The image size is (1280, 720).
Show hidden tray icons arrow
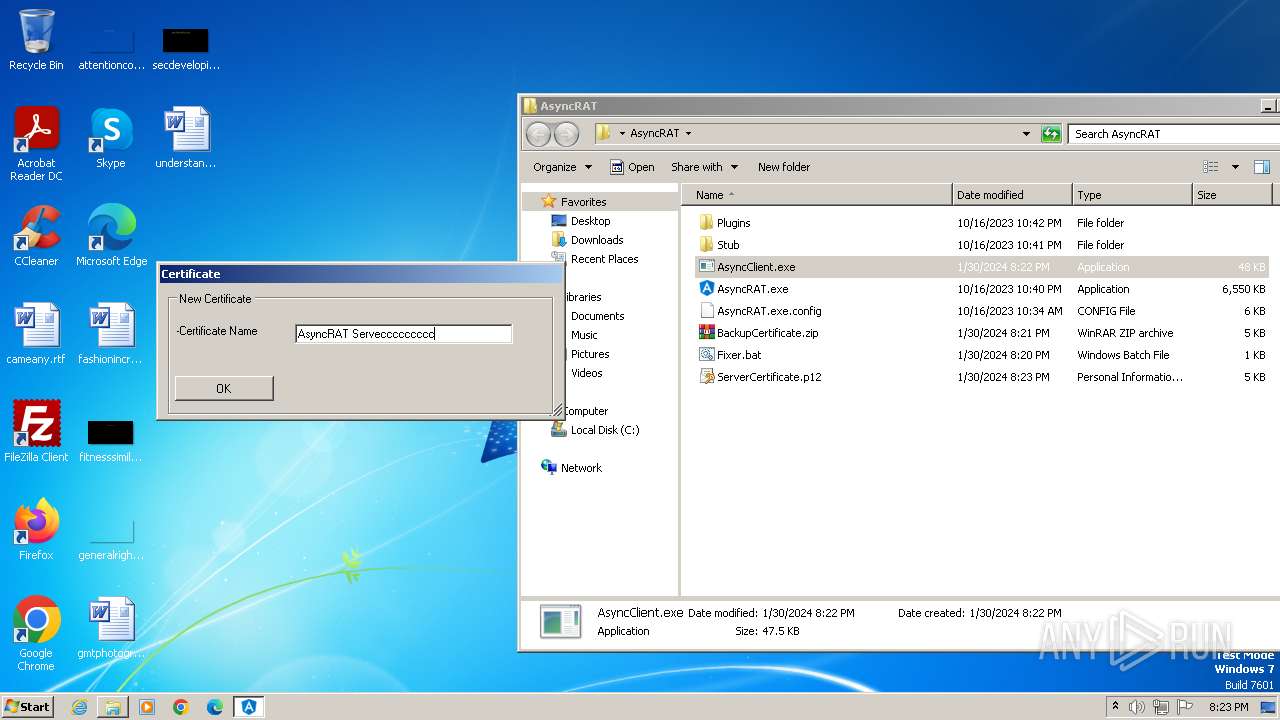pyautogui.click(x=1115, y=706)
